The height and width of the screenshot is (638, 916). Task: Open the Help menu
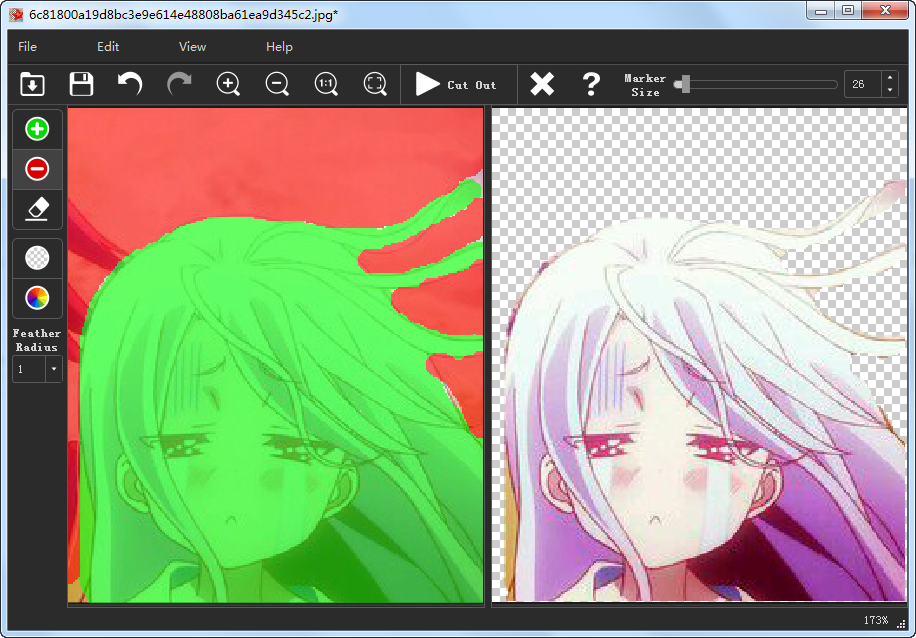279,47
